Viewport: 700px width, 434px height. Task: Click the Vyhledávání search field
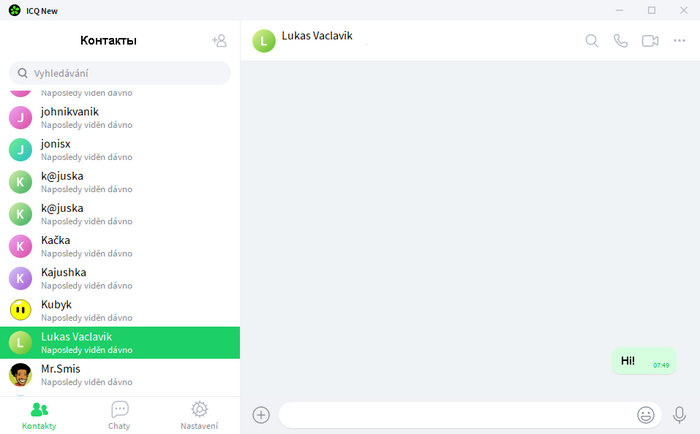[x=120, y=73]
